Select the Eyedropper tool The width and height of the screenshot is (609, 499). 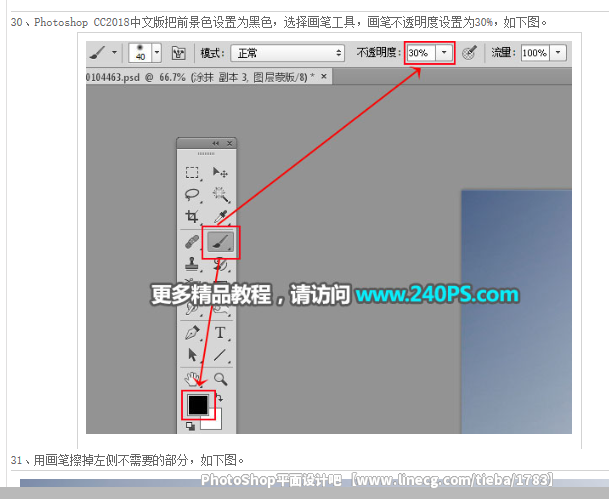[221, 216]
